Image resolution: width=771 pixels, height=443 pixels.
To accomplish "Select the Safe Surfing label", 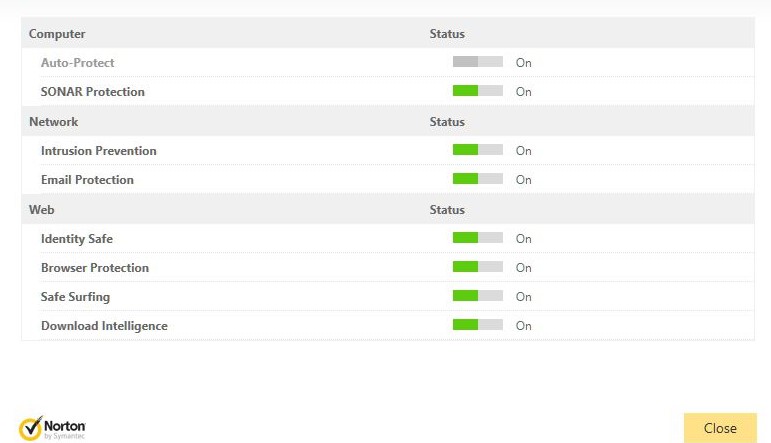I will click(75, 297).
